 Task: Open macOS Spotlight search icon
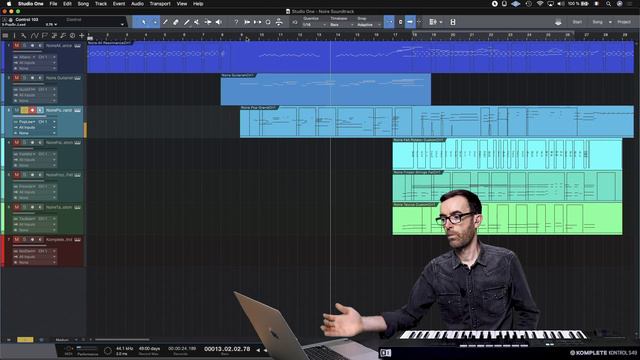pyautogui.click(x=608, y=4)
